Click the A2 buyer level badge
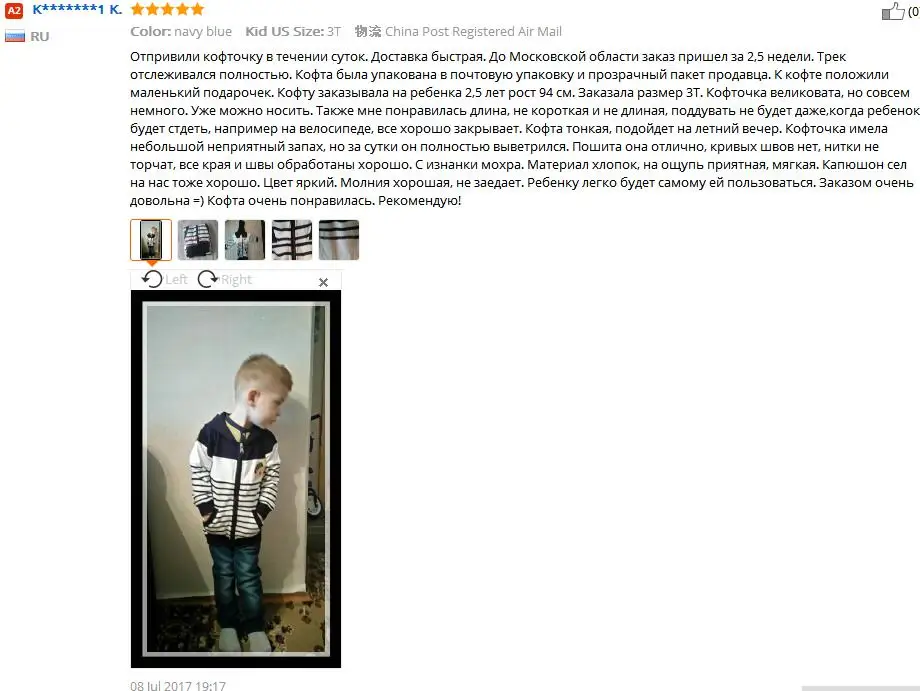 coord(13,10)
